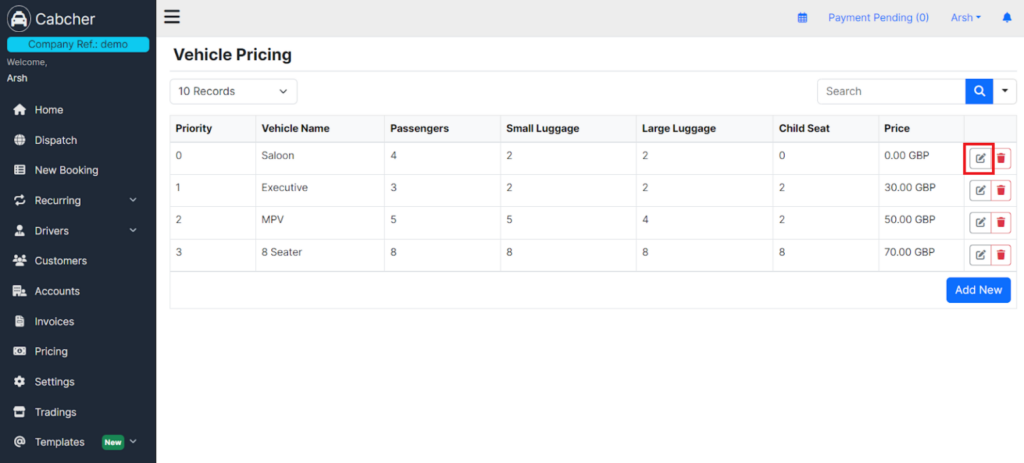1024x463 pixels.
Task: Click trash icon for 8 Seater row
Action: (1000, 255)
